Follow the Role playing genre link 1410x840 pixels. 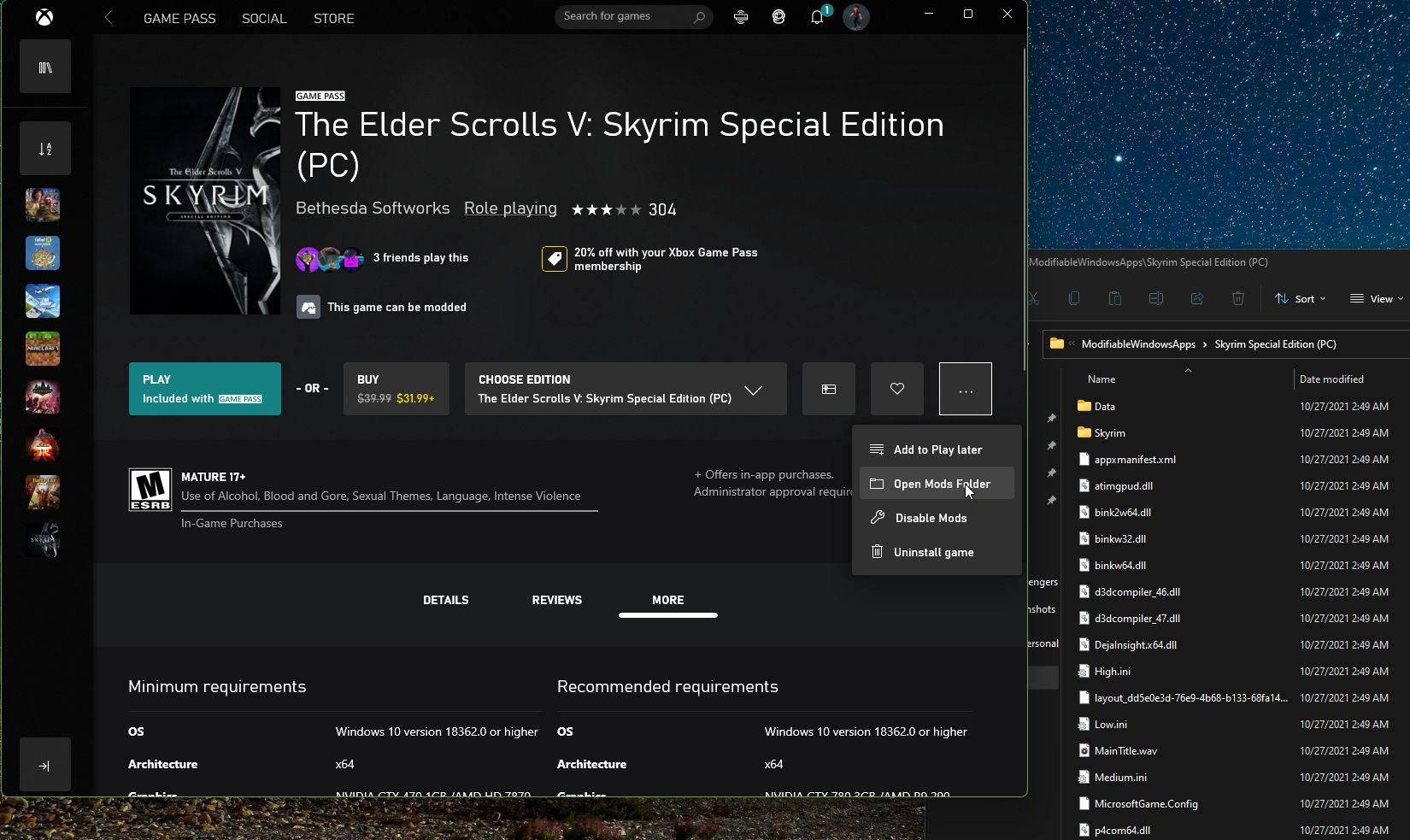(x=510, y=209)
